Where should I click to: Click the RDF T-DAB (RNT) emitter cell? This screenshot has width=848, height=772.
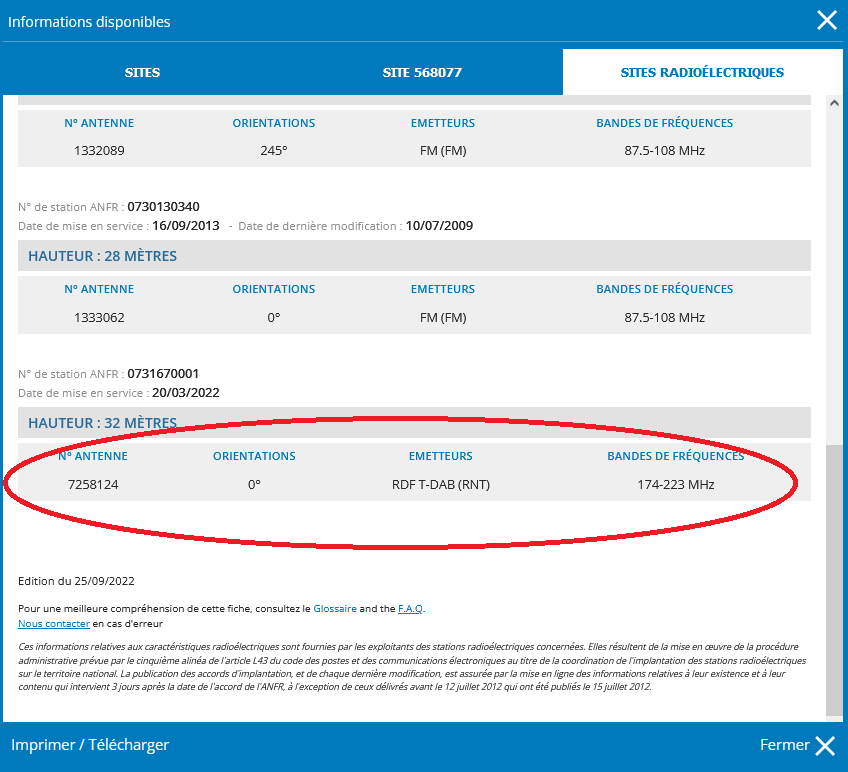click(x=441, y=484)
